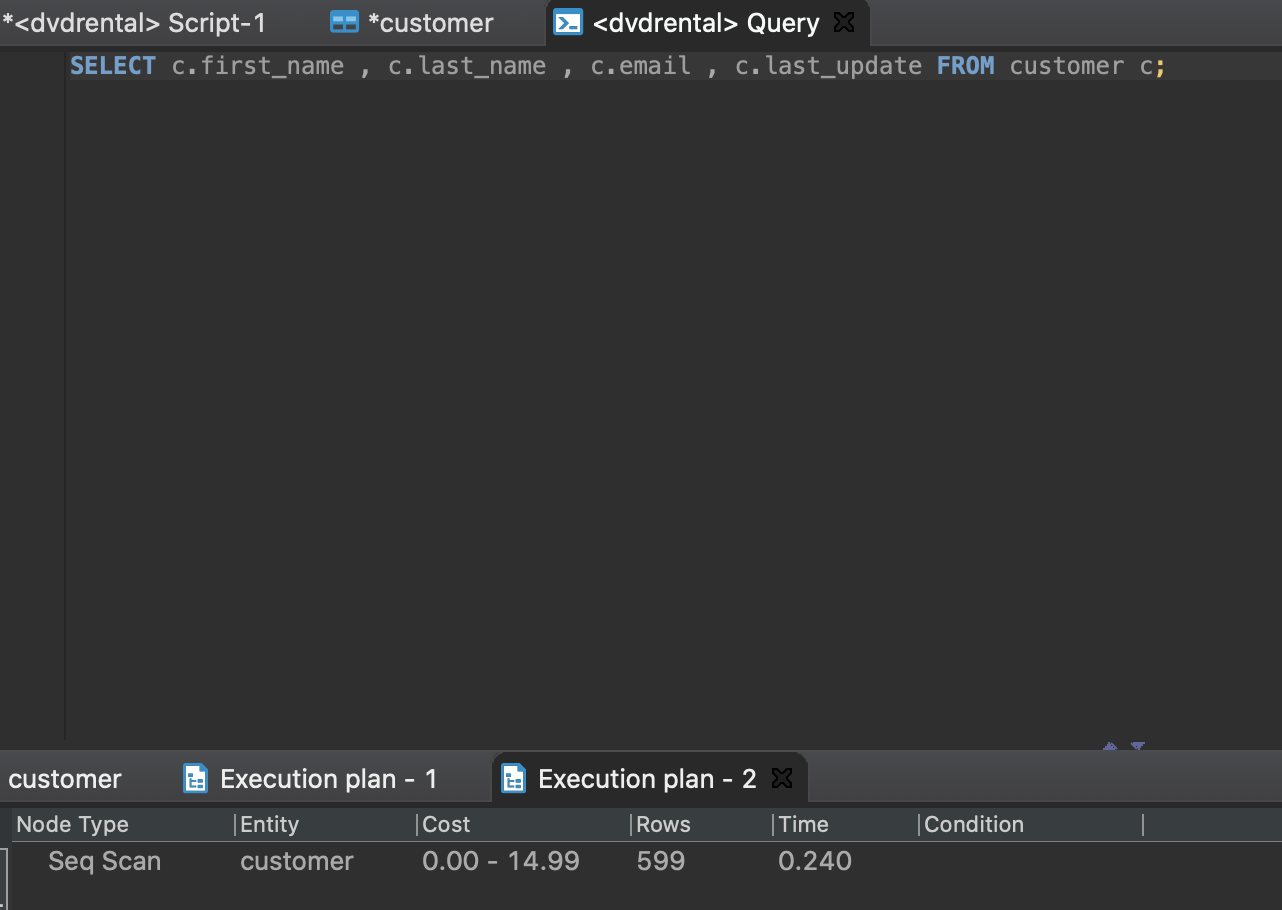Viewport: 1282px width, 910px height.
Task: Select the Seq Scan plan node
Action: pyautogui.click(x=104, y=861)
